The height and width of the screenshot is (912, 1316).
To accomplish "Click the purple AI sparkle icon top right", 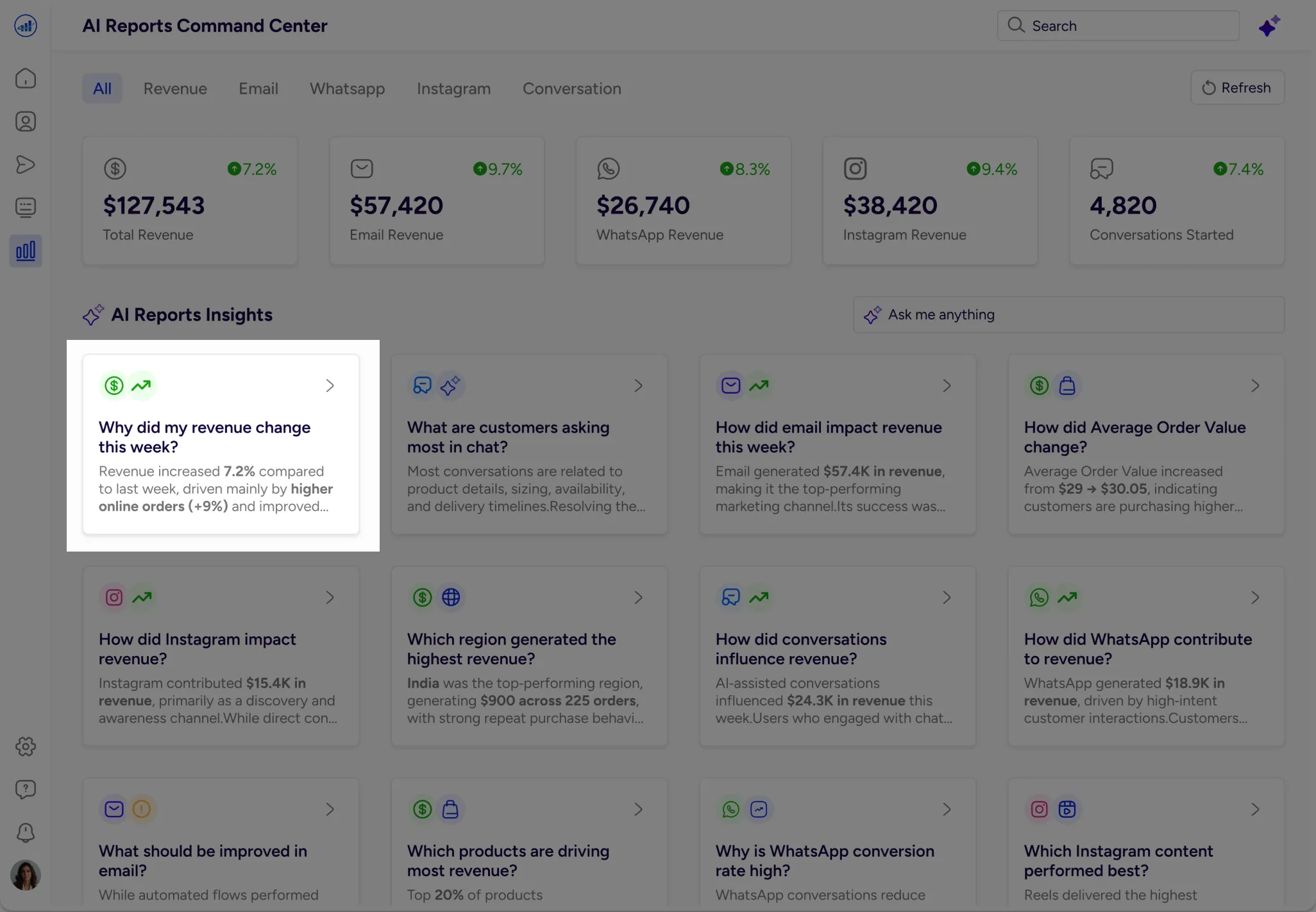I will pos(1269,26).
